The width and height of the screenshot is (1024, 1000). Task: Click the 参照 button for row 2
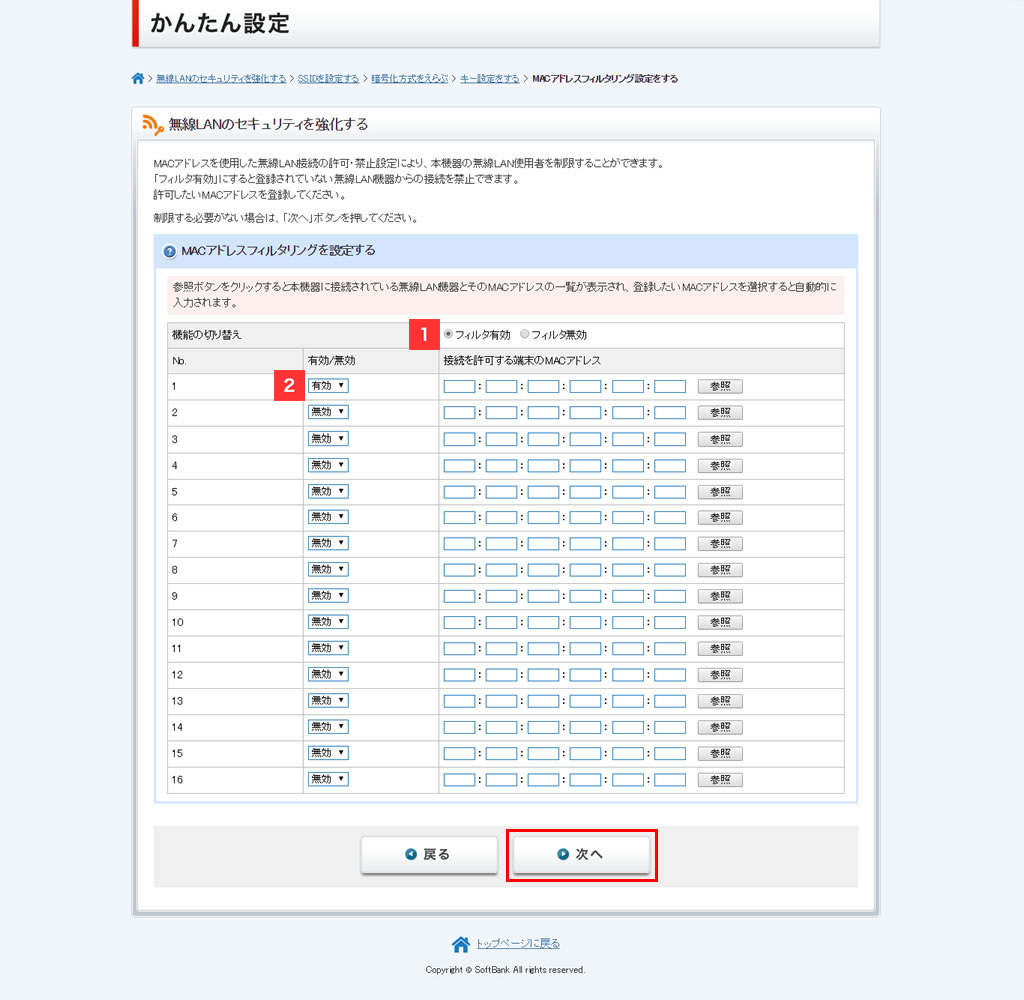pyautogui.click(x=720, y=413)
